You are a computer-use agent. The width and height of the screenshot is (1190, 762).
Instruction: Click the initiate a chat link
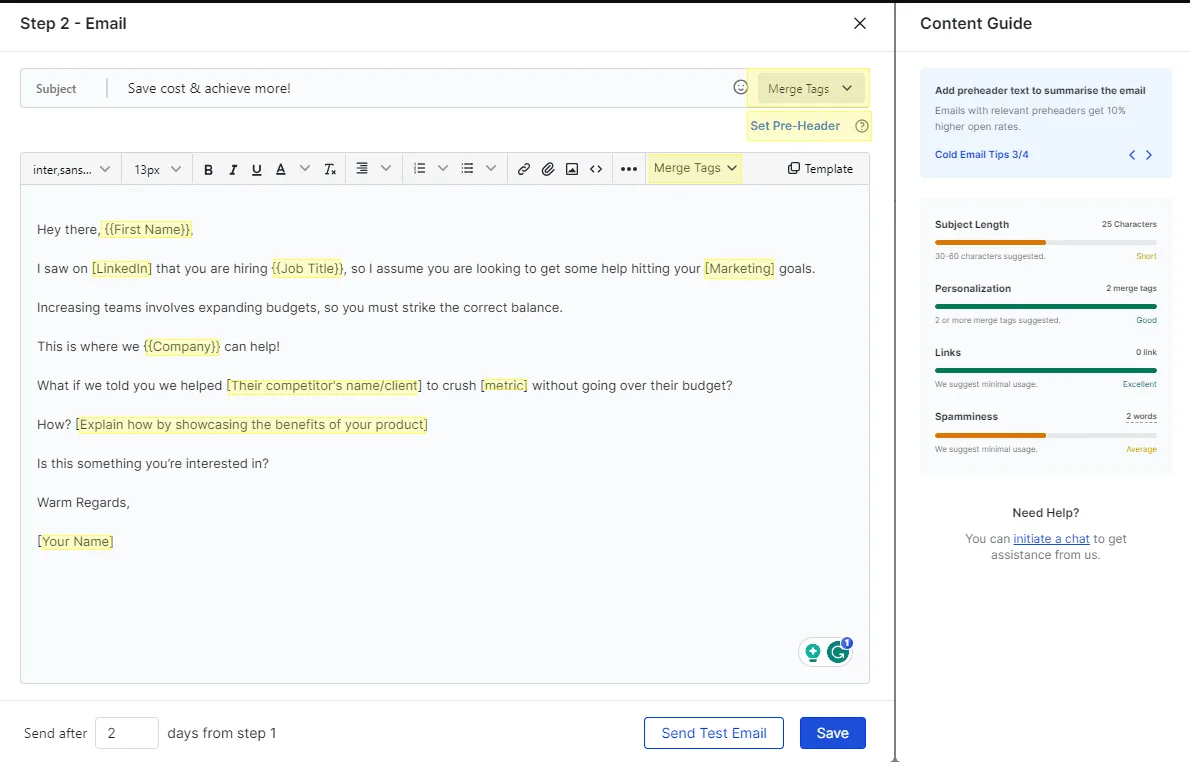[1051, 539]
